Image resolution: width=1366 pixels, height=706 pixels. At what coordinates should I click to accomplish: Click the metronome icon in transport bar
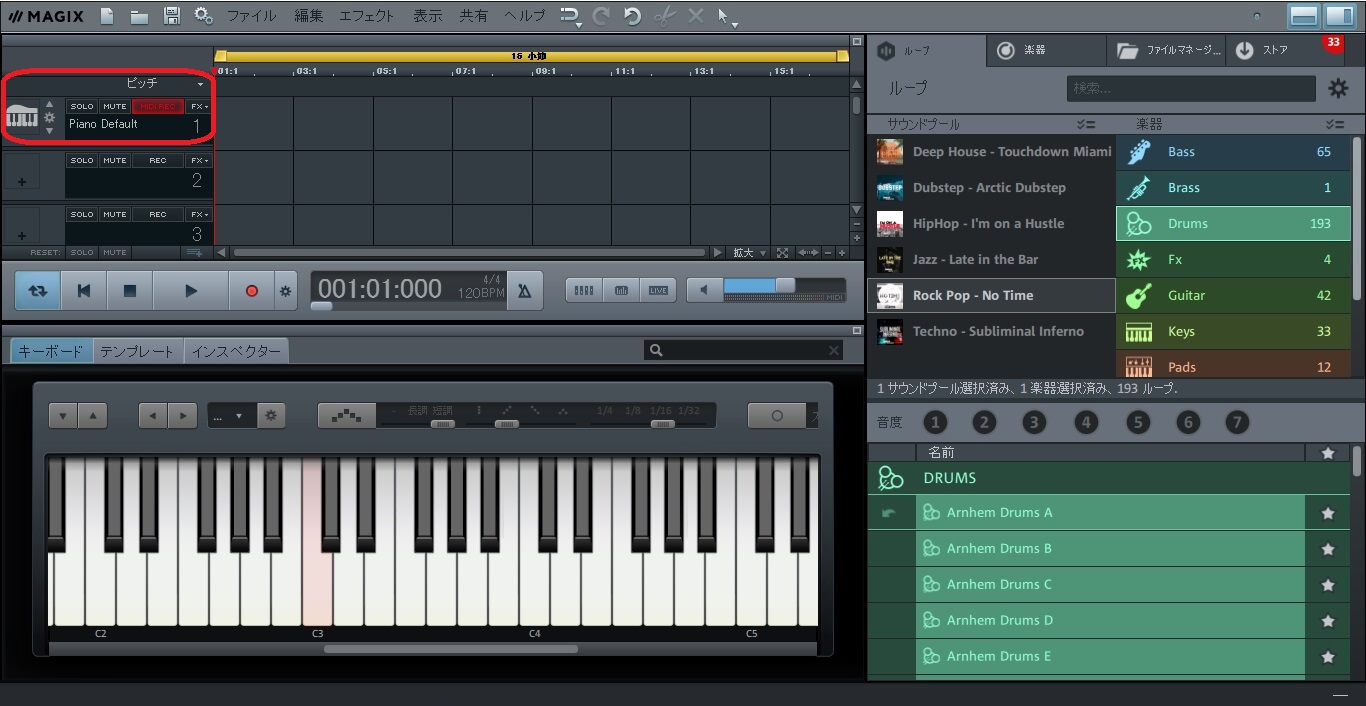coord(524,291)
